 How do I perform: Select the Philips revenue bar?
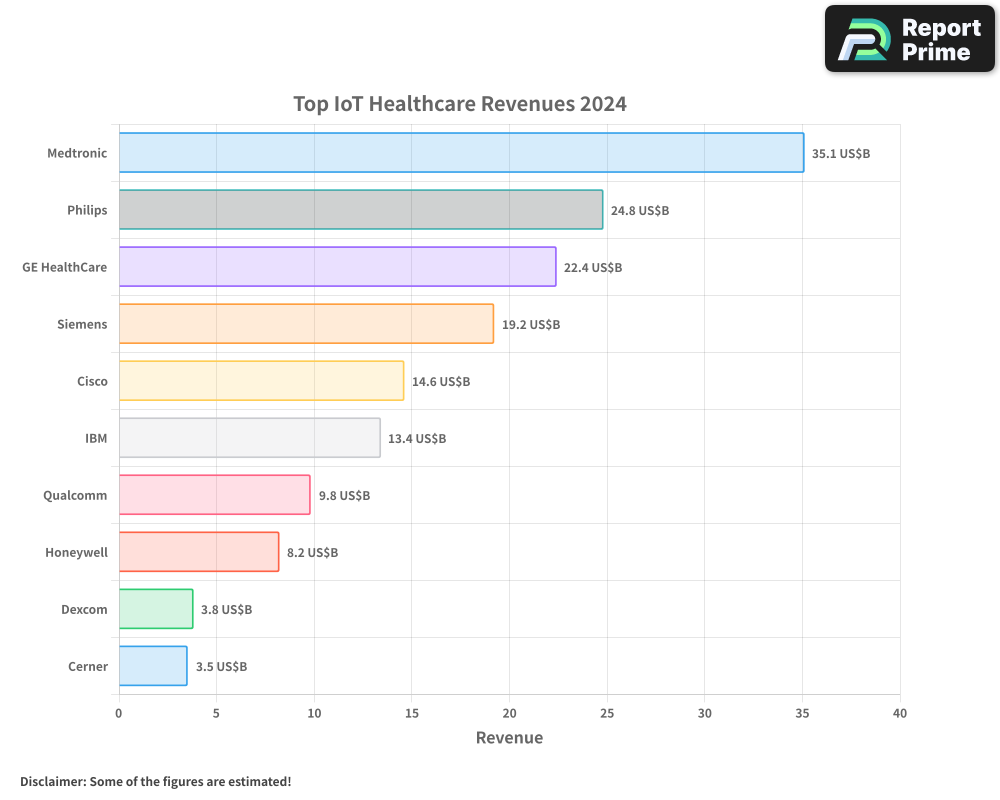pyautogui.click(x=360, y=210)
